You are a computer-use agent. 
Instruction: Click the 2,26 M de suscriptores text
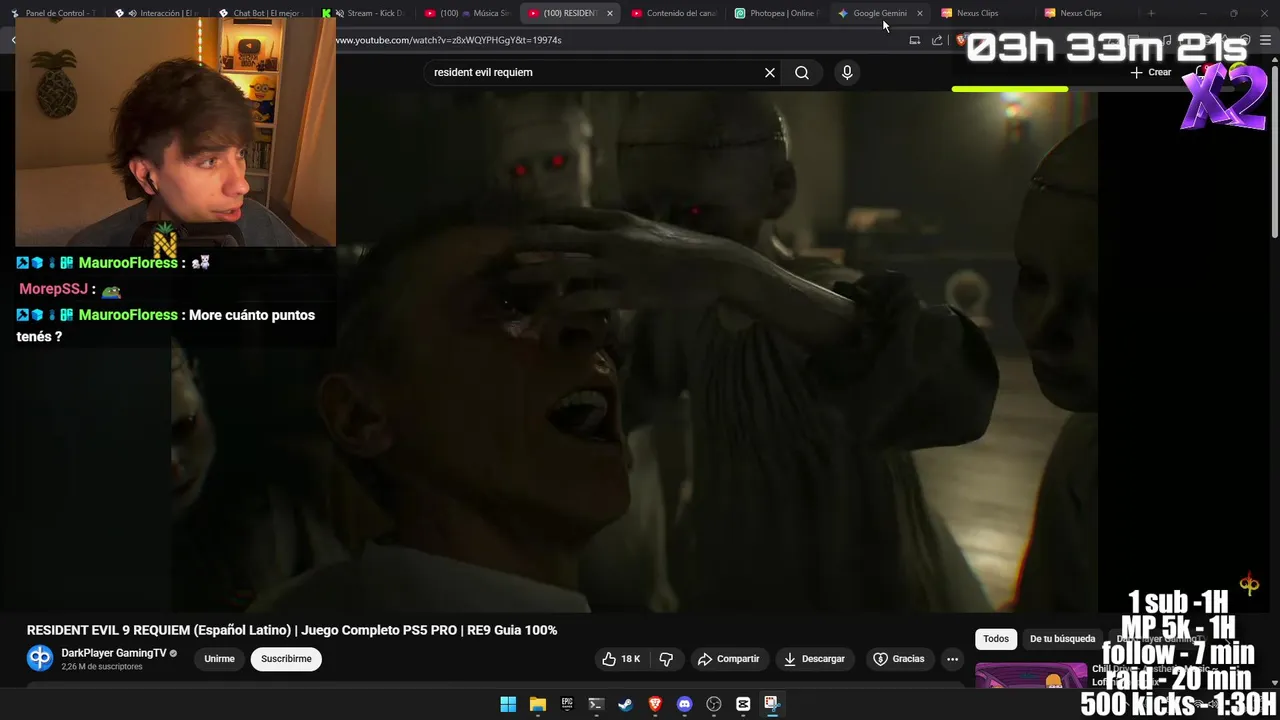pyautogui.click(x=102, y=667)
